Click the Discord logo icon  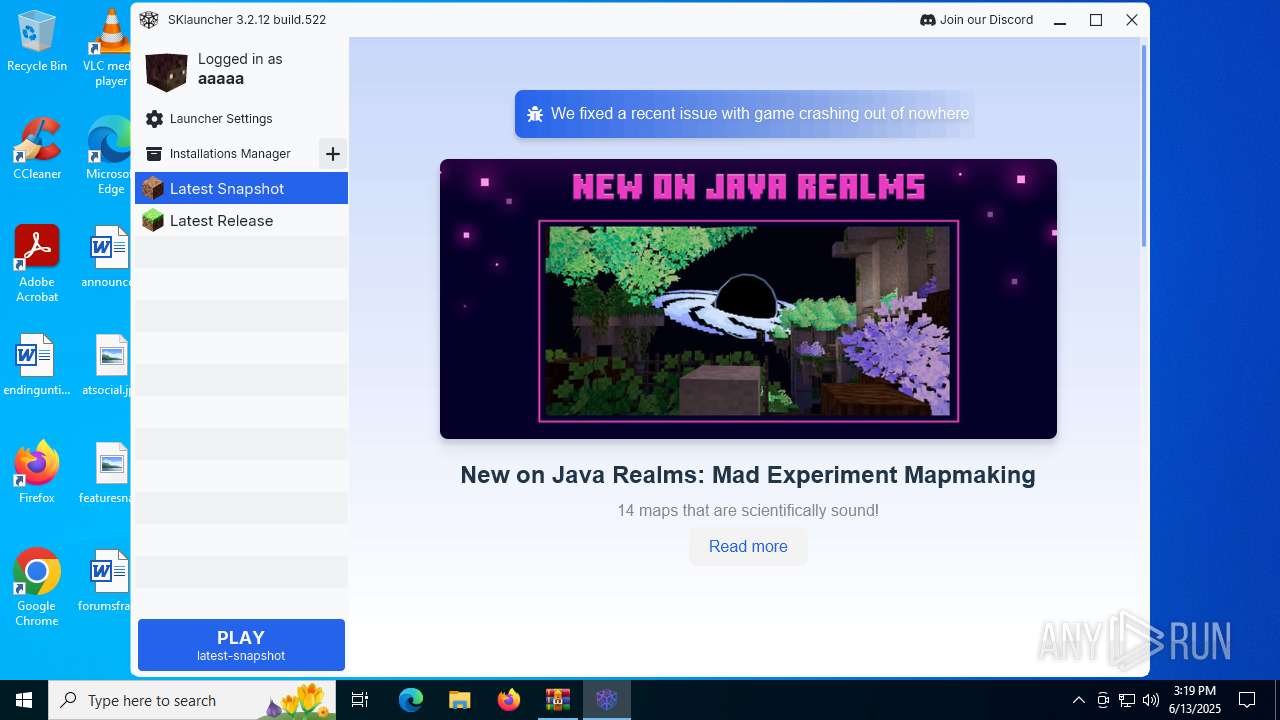(x=927, y=20)
